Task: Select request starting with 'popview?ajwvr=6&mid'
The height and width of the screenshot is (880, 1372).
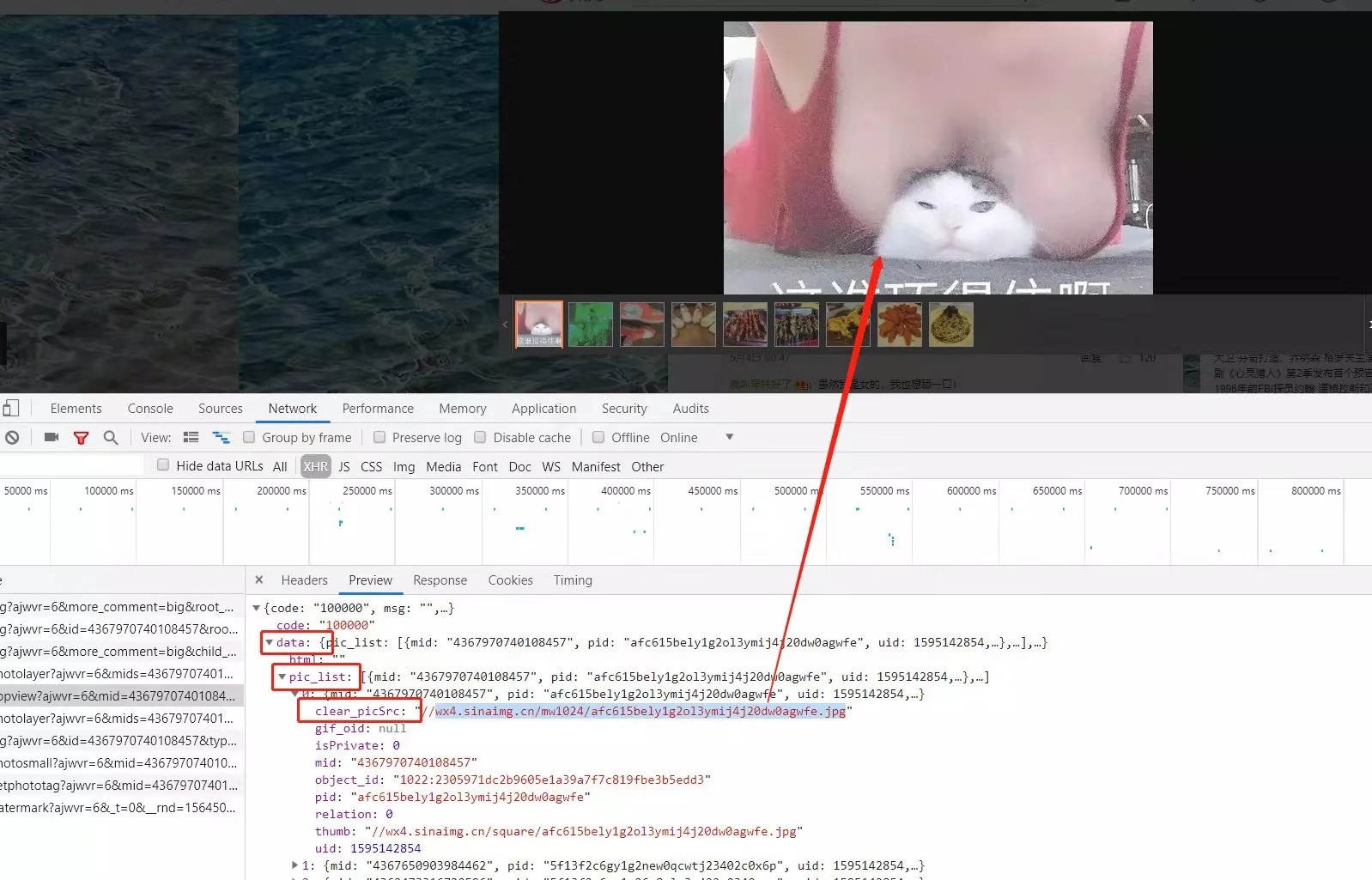Action: tap(122, 696)
